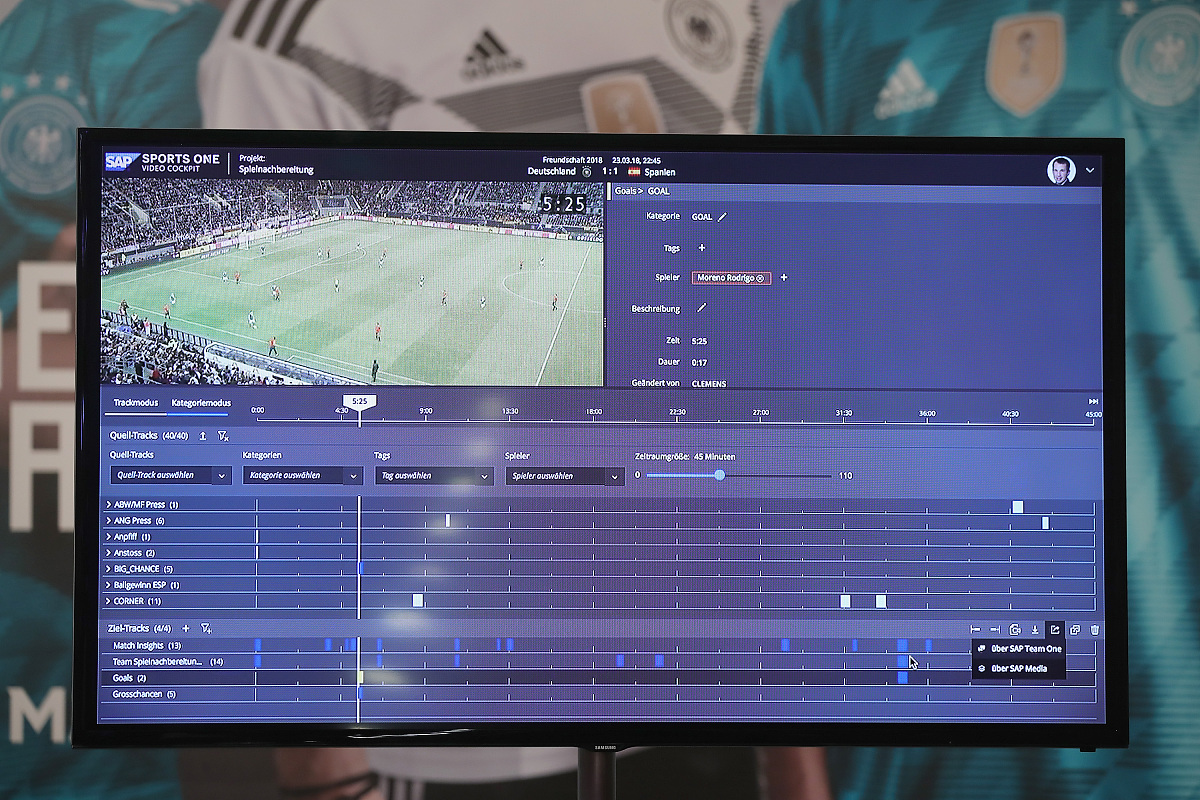Expand ABW/MF Press track row
Screen dimensions: 1200x800
click(108, 505)
